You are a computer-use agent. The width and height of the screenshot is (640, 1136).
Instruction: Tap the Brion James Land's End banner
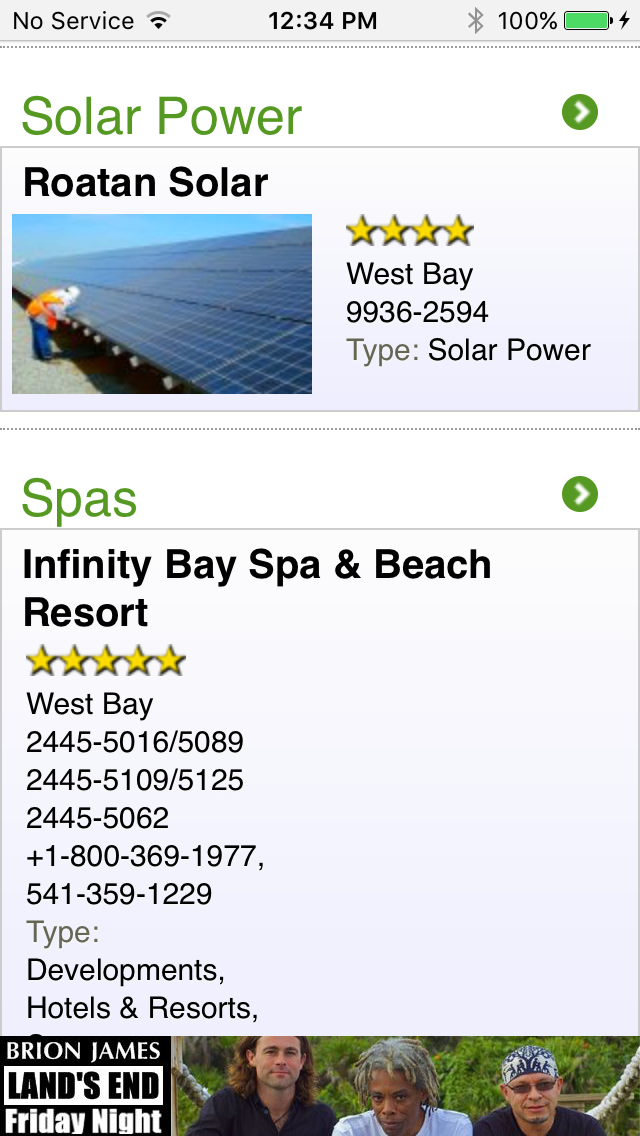[85, 1086]
